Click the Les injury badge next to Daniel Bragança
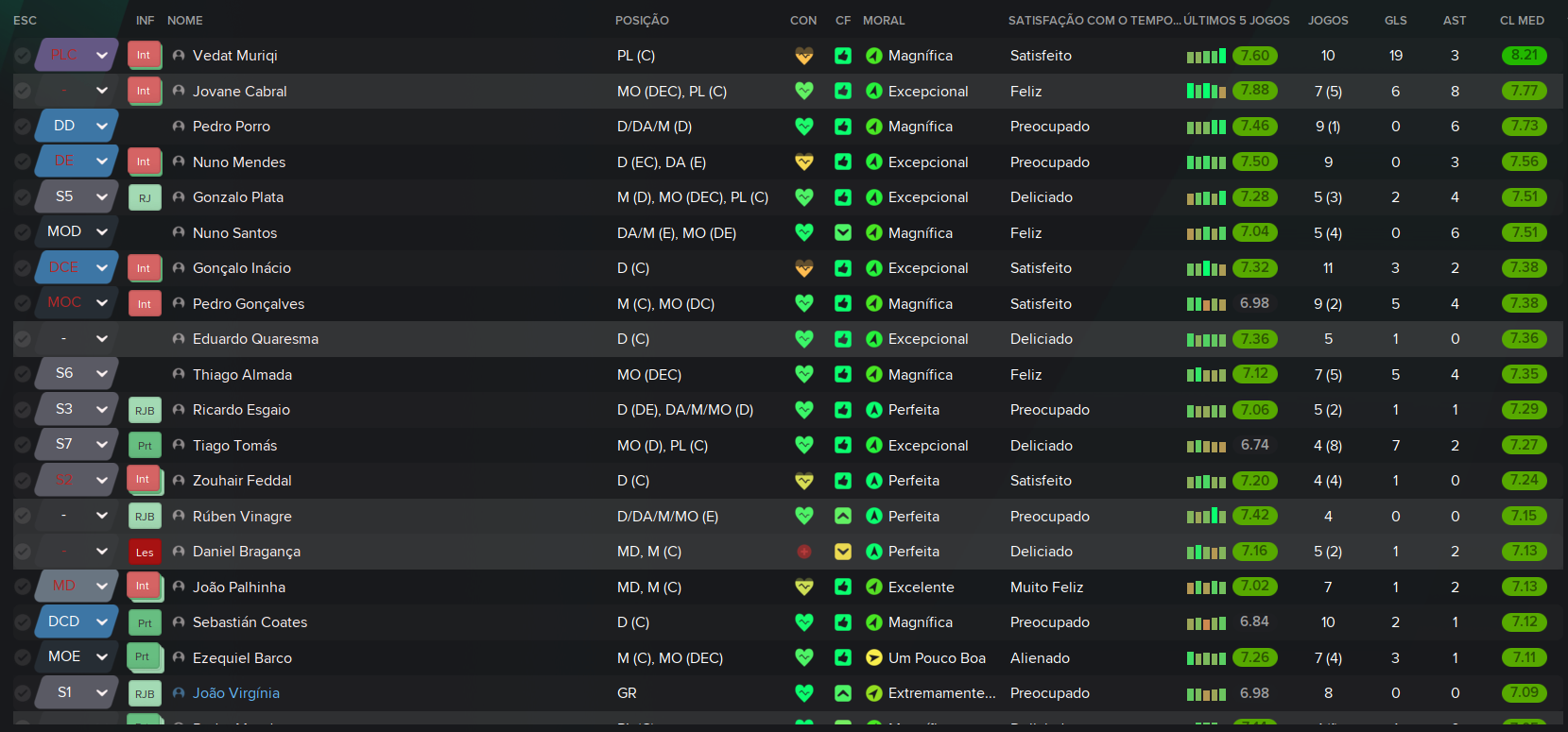 click(145, 552)
